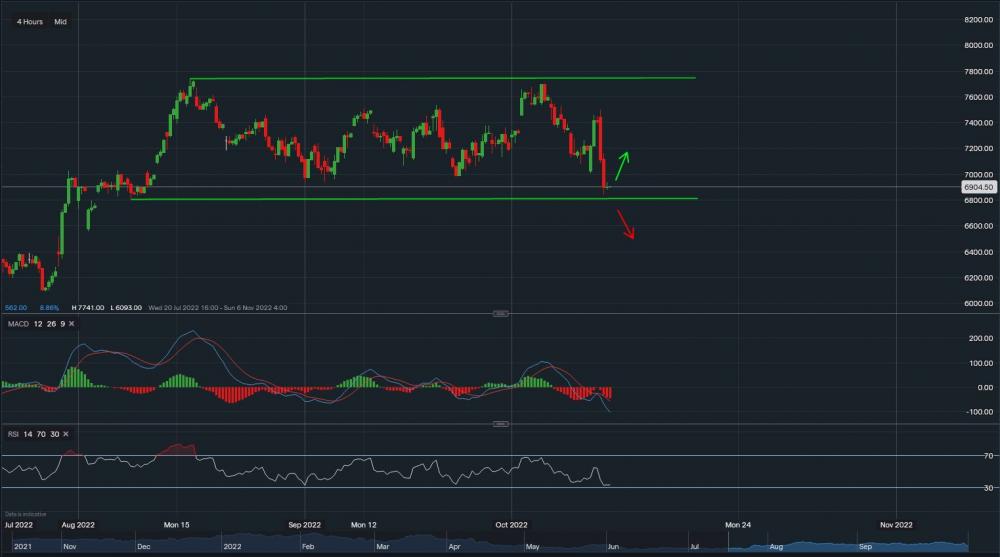Viewport: 1000px width, 557px height.
Task: Grab the resize handle above RSI panel
Action: click(x=499, y=424)
